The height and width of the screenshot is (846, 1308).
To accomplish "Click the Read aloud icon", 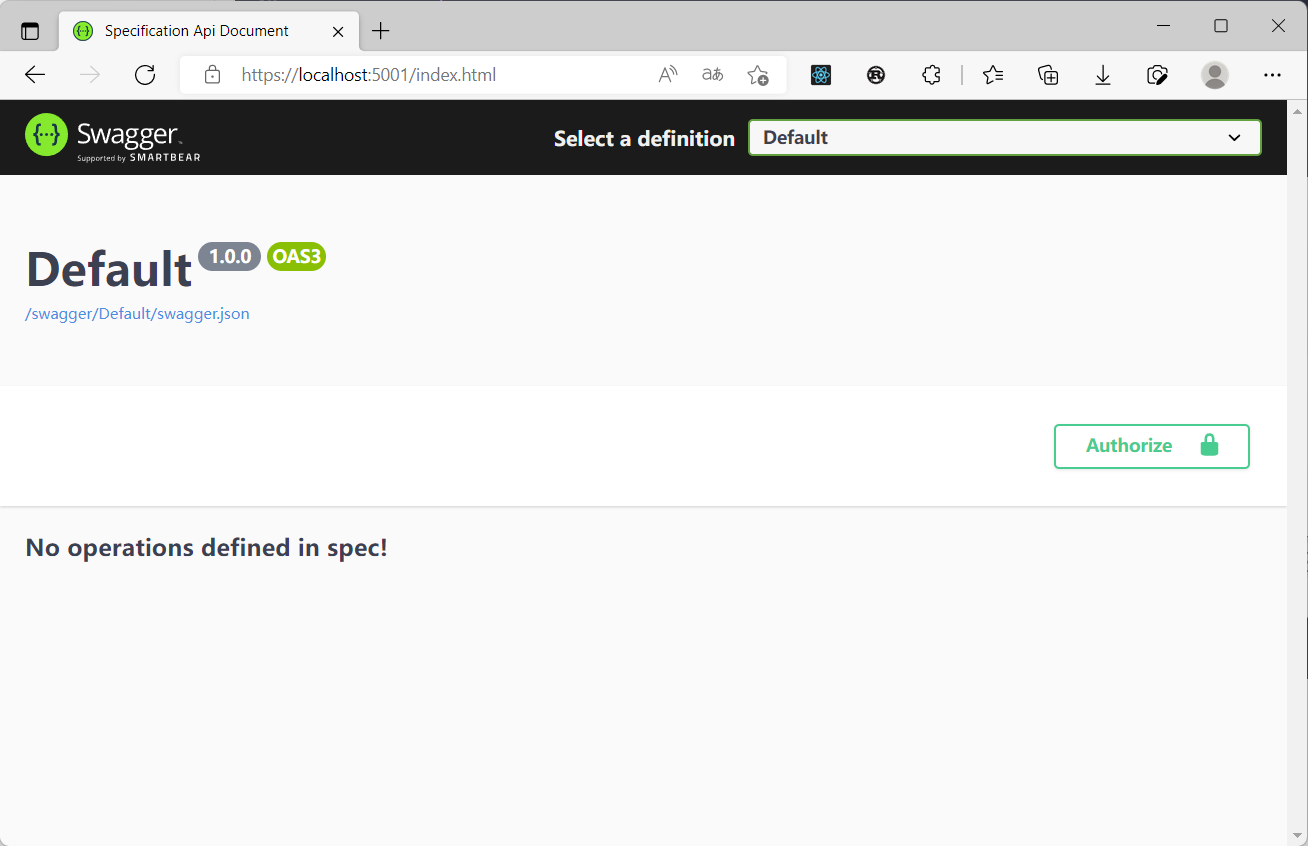I will point(668,75).
